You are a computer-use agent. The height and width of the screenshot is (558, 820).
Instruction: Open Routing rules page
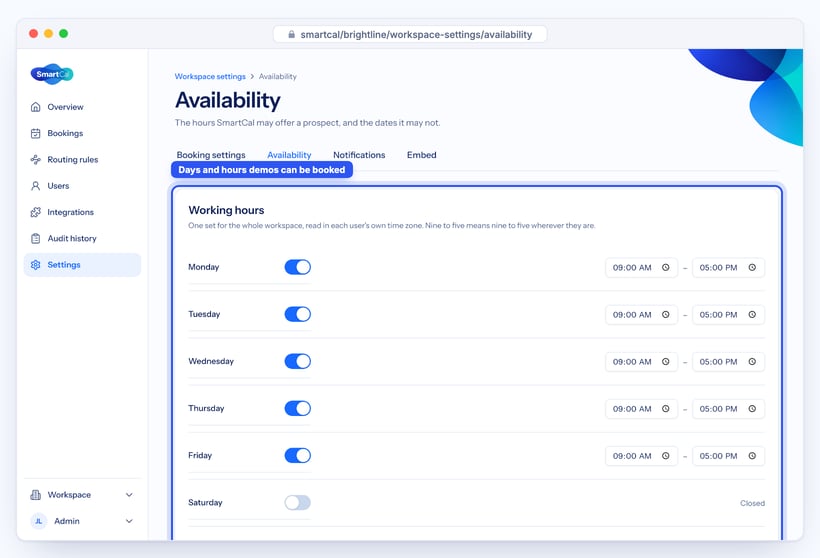82,160
